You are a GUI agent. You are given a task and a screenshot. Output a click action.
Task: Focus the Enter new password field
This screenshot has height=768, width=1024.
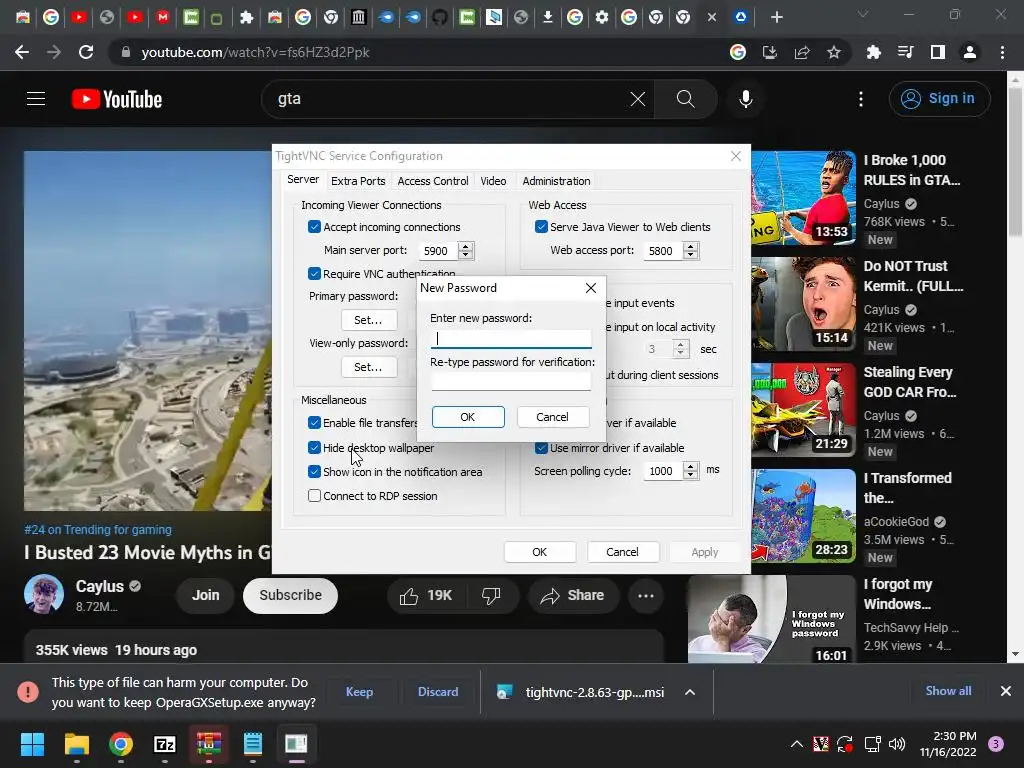pyautogui.click(x=511, y=338)
